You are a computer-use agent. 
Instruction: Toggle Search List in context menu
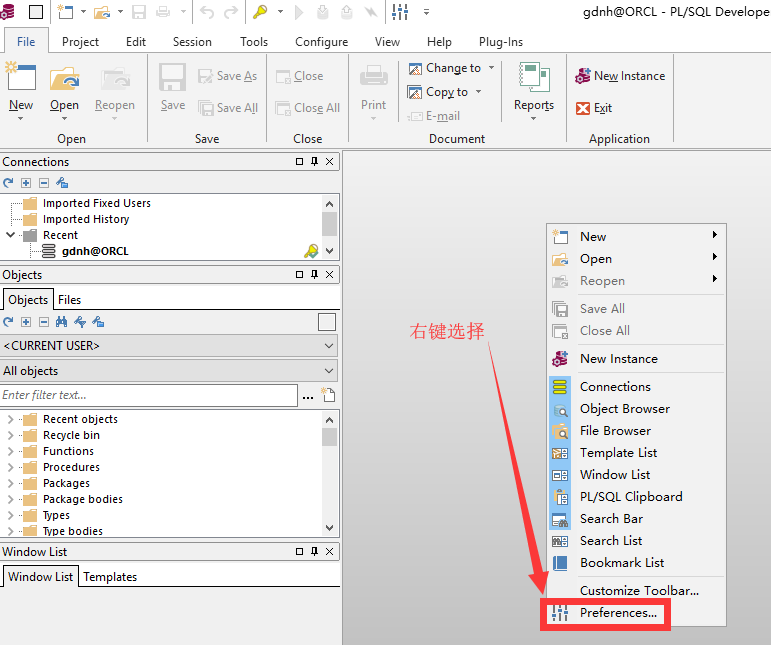tap(611, 541)
